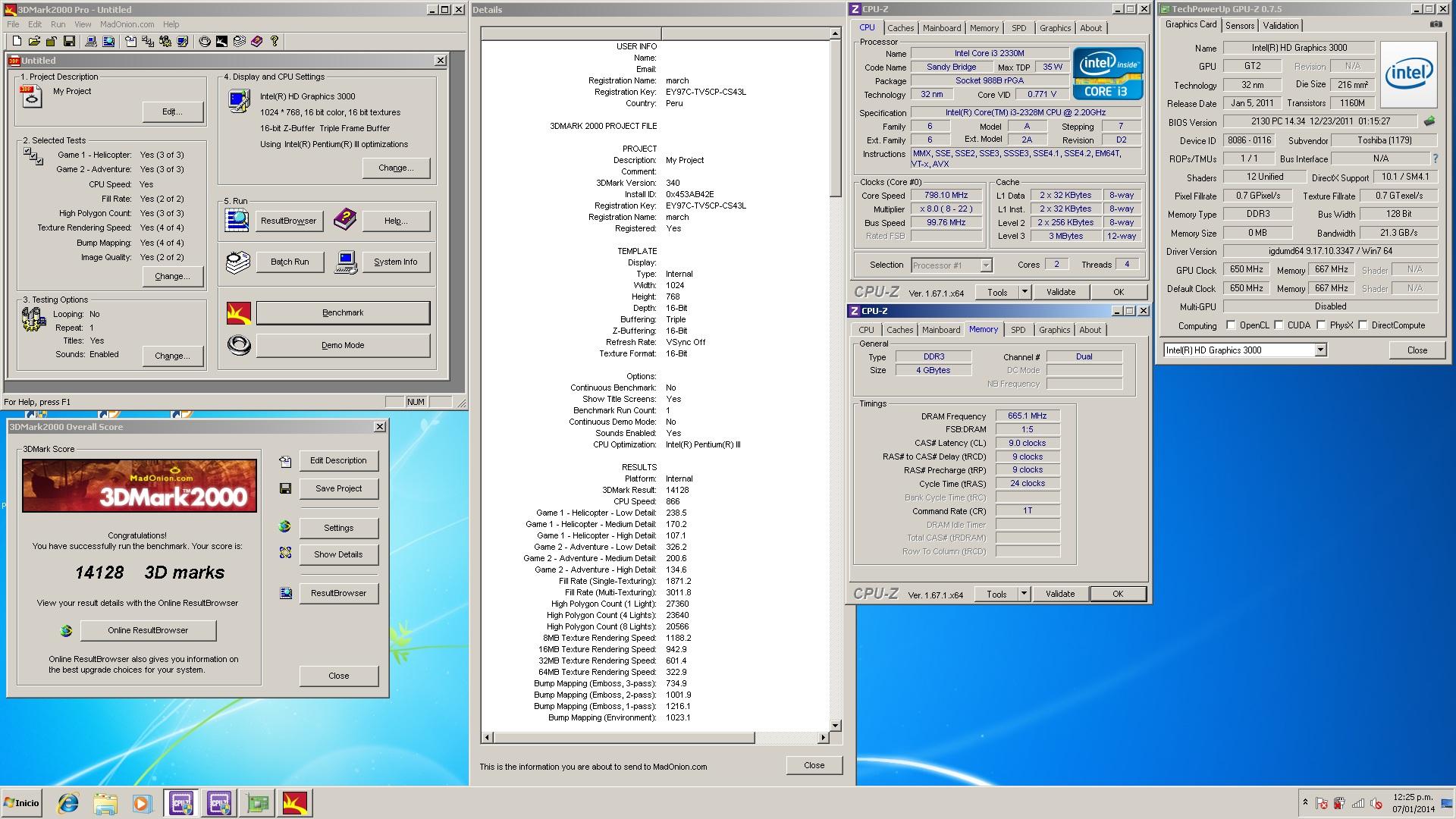Click the Select tests checkmarks toolbar icon
Screen dimensions: 1456x819
pos(148,41)
